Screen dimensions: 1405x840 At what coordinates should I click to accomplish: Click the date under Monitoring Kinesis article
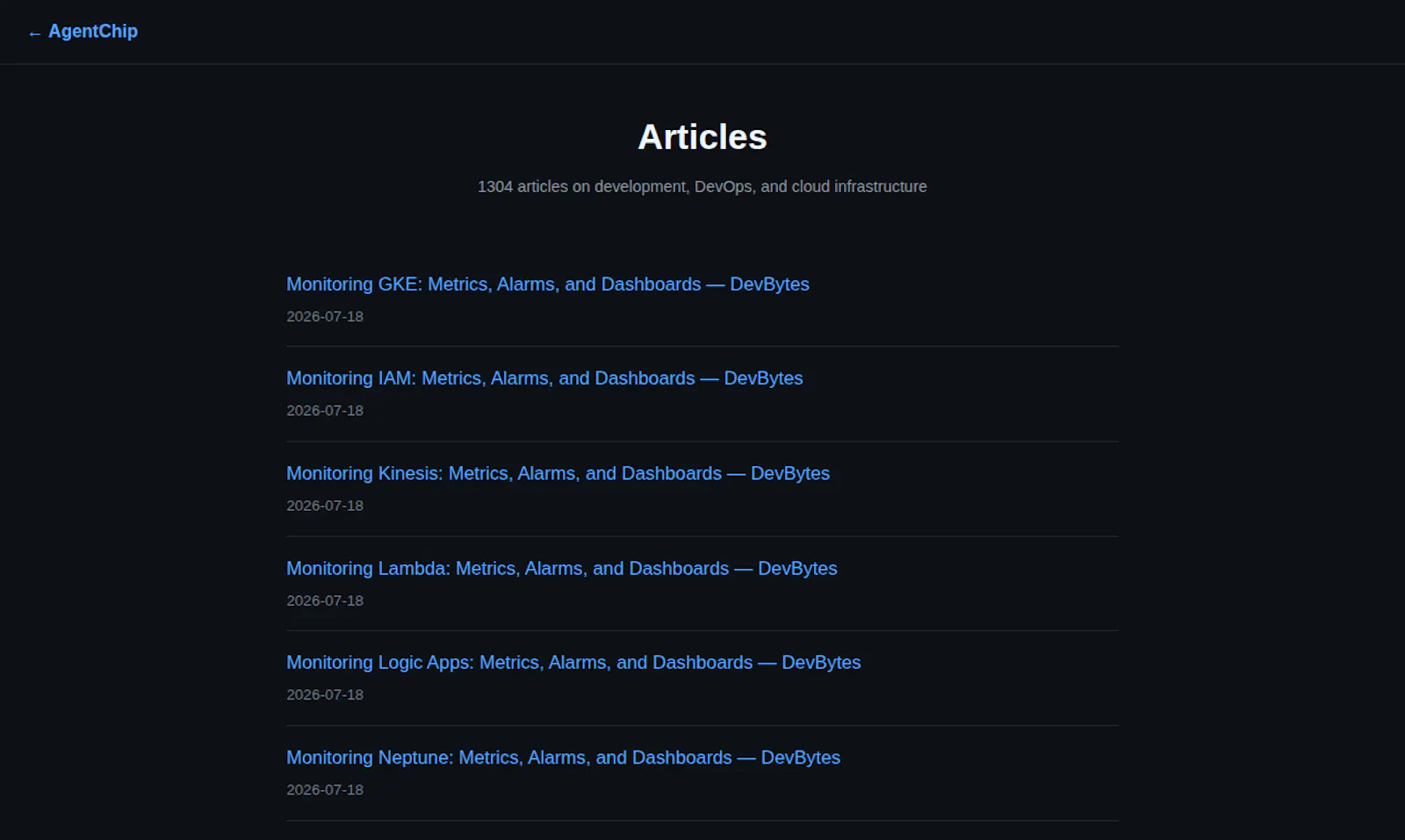(x=325, y=506)
